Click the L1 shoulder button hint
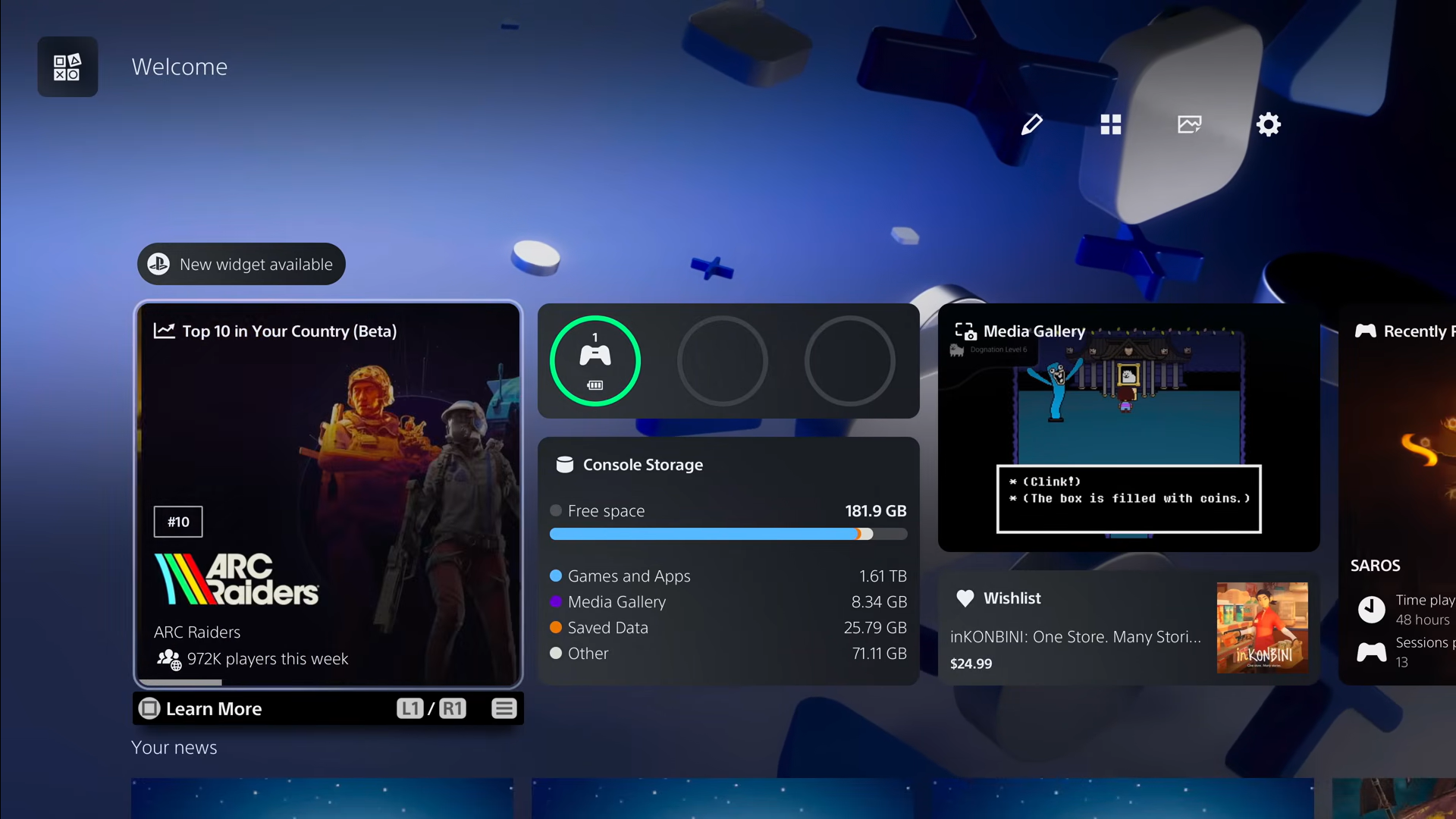 (x=409, y=708)
